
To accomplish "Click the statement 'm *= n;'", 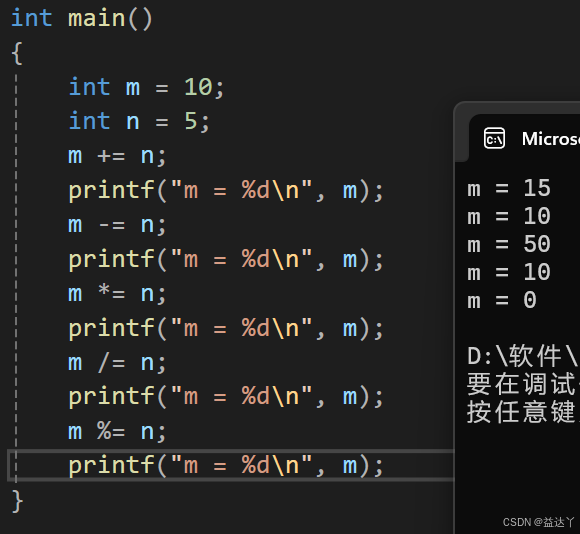I will point(117,294).
